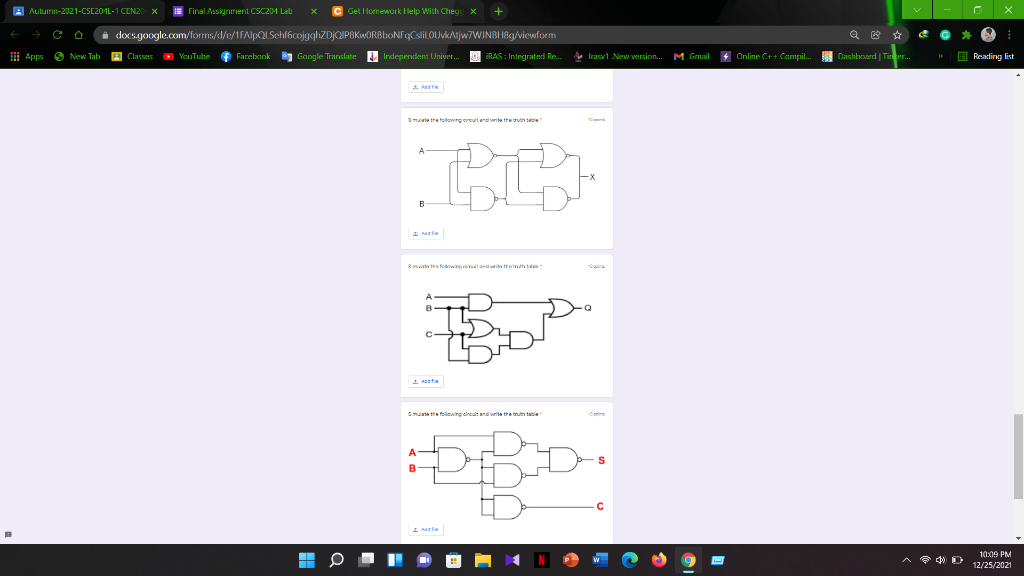The height and width of the screenshot is (576, 1024).
Task: Open the Independent University bookmark
Action: (413, 56)
